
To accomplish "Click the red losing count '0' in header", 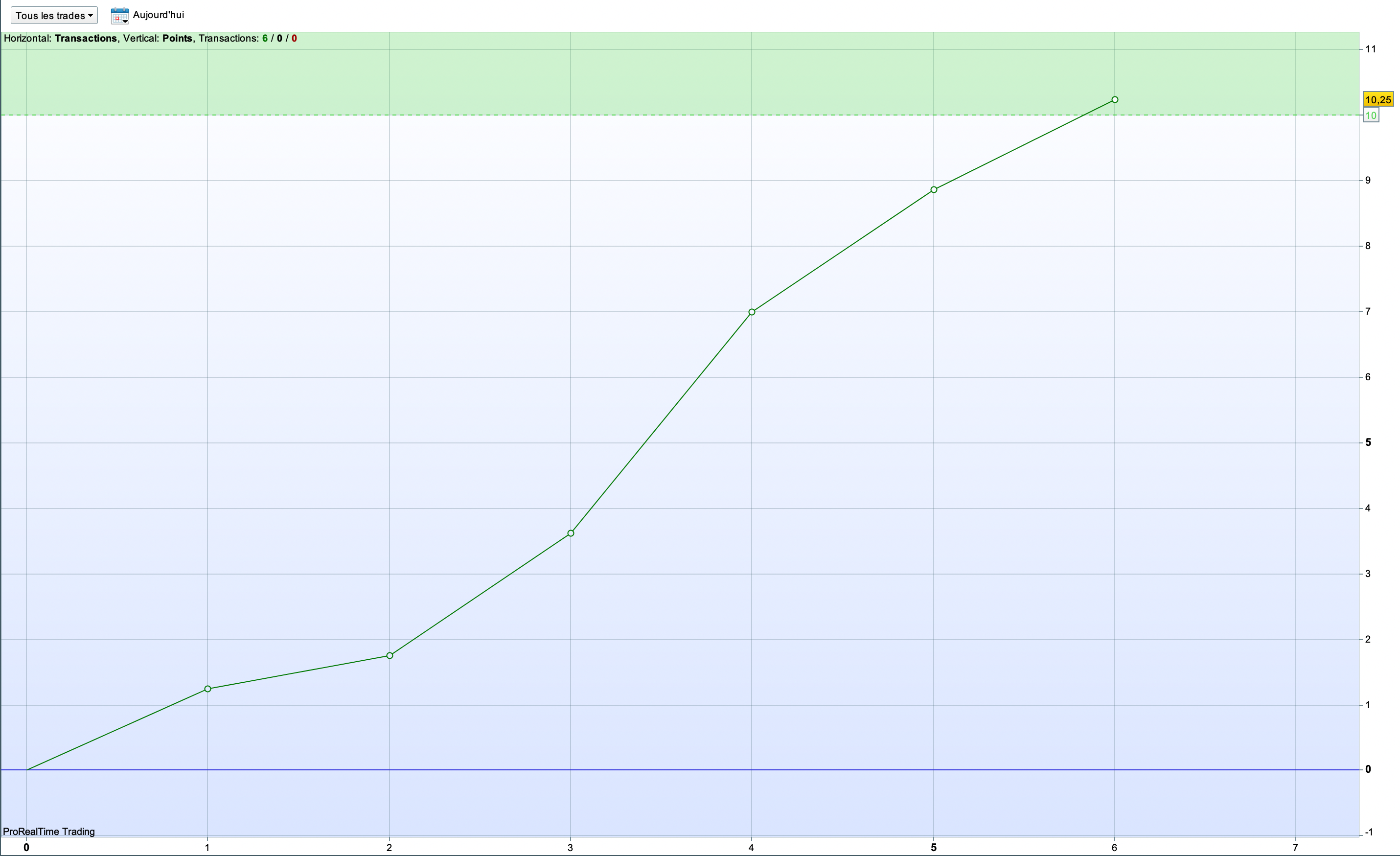I will (294, 38).
